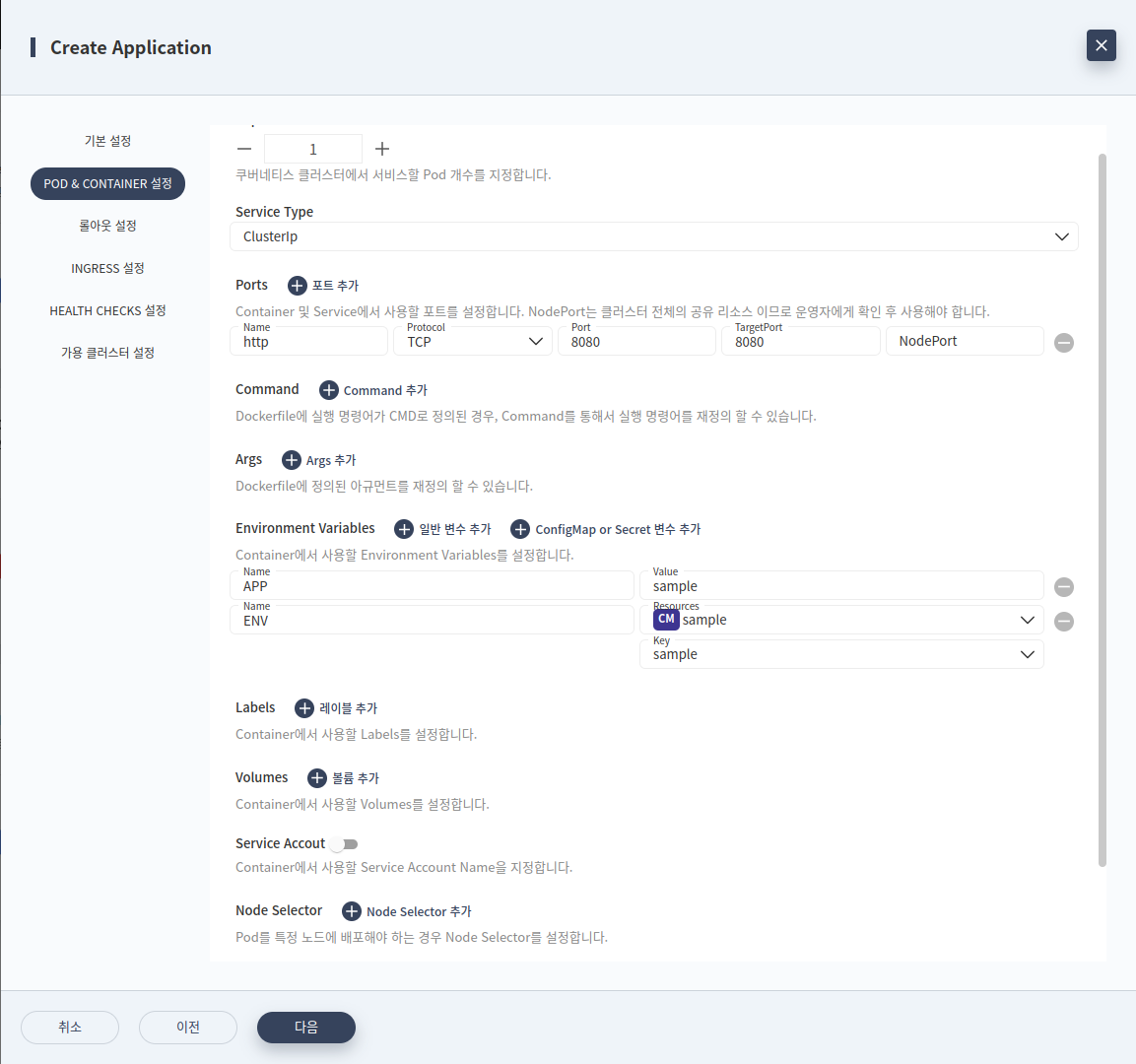
Task: Decrease pod count with minus icon
Action: [244, 149]
